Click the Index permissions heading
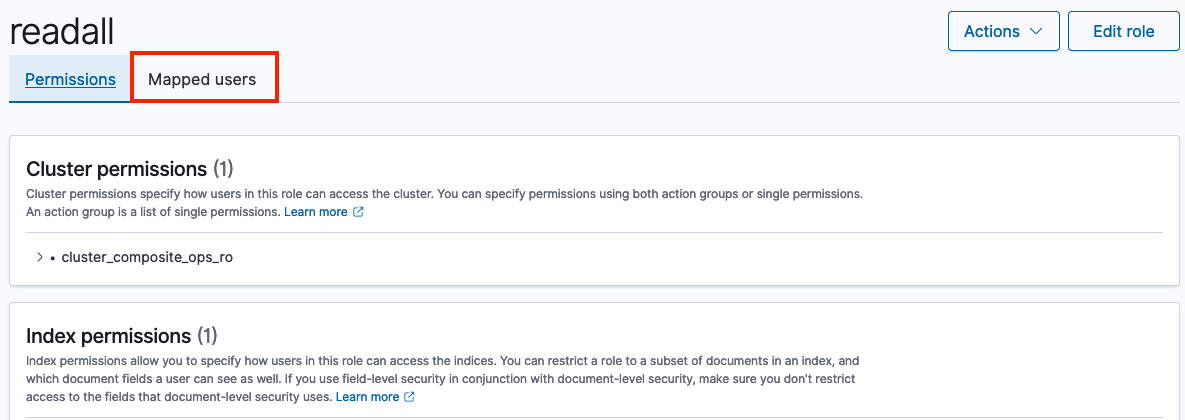Screen dimensions: 1185x420 (108, 335)
